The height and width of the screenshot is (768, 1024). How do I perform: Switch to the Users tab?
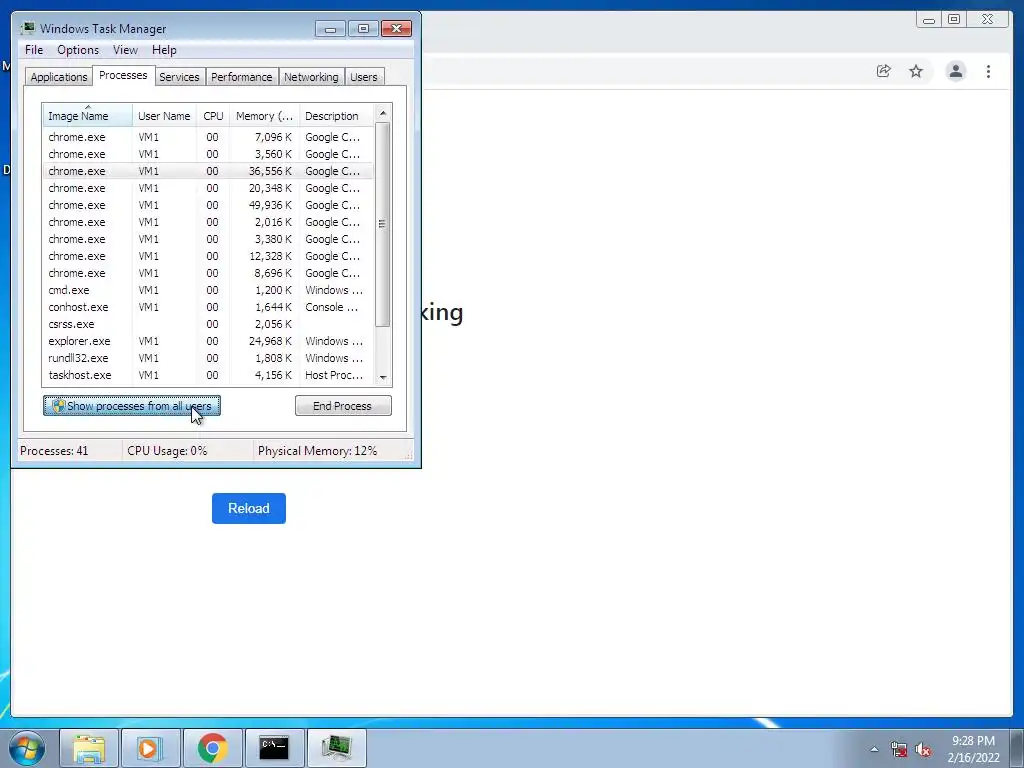click(x=364, y=77)
